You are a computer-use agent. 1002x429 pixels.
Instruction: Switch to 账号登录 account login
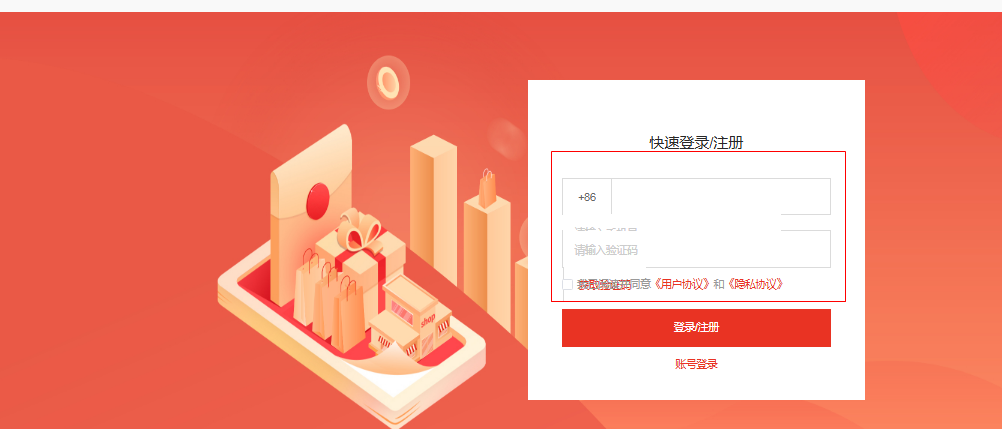tap(696, 364)
